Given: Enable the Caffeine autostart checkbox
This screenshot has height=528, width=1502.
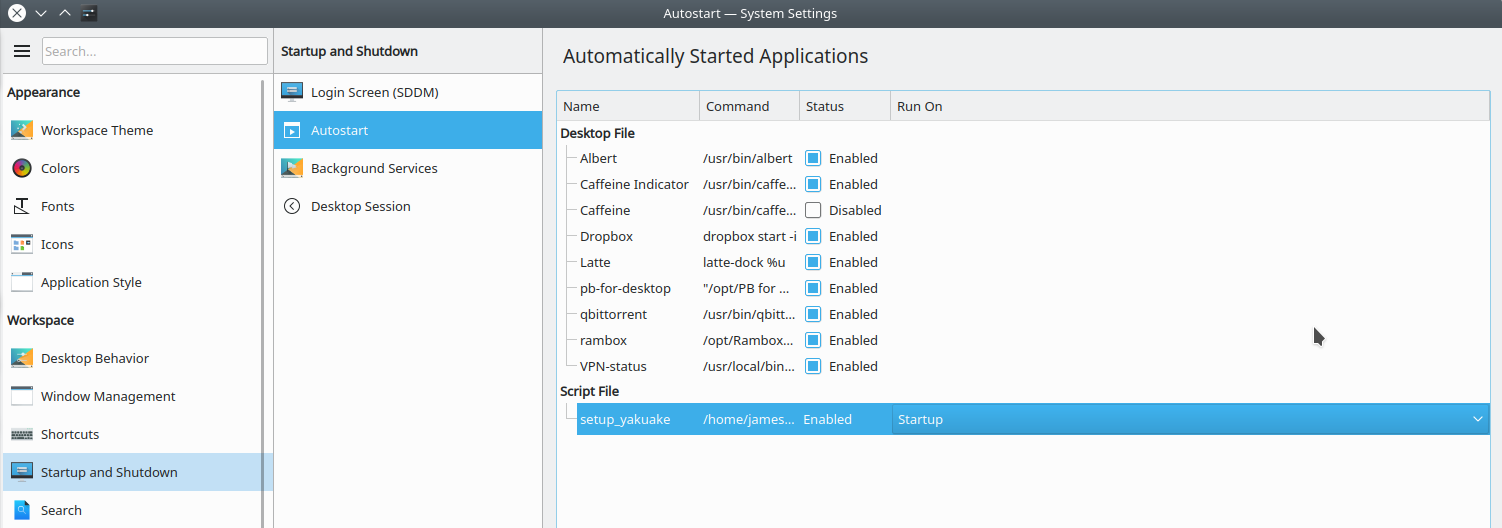Looking at the screenshot, I should (x=813, y=210).
